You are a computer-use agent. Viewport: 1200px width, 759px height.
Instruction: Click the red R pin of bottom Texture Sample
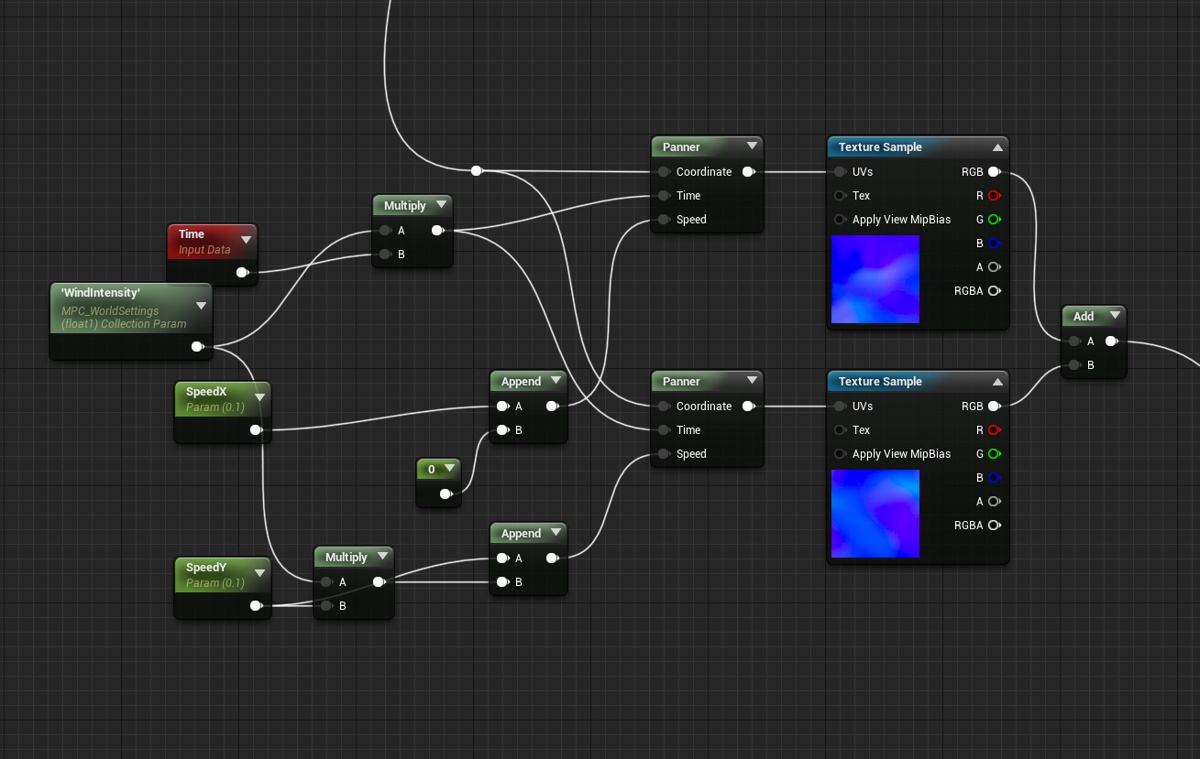993,430
